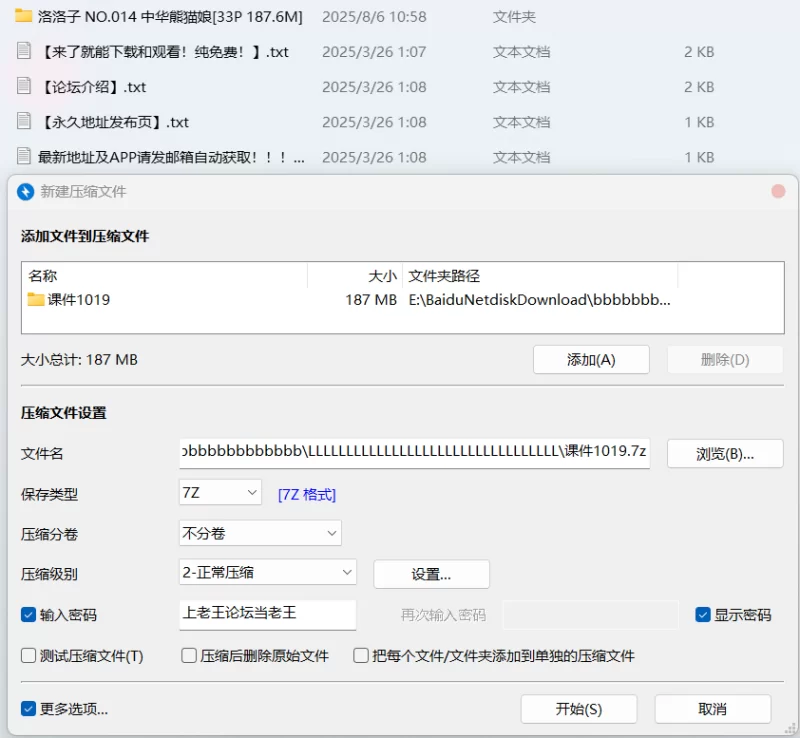Enable 压缩后删除原始文件 checkbox
Screen dimensions: 800x738
pos(189,655)
